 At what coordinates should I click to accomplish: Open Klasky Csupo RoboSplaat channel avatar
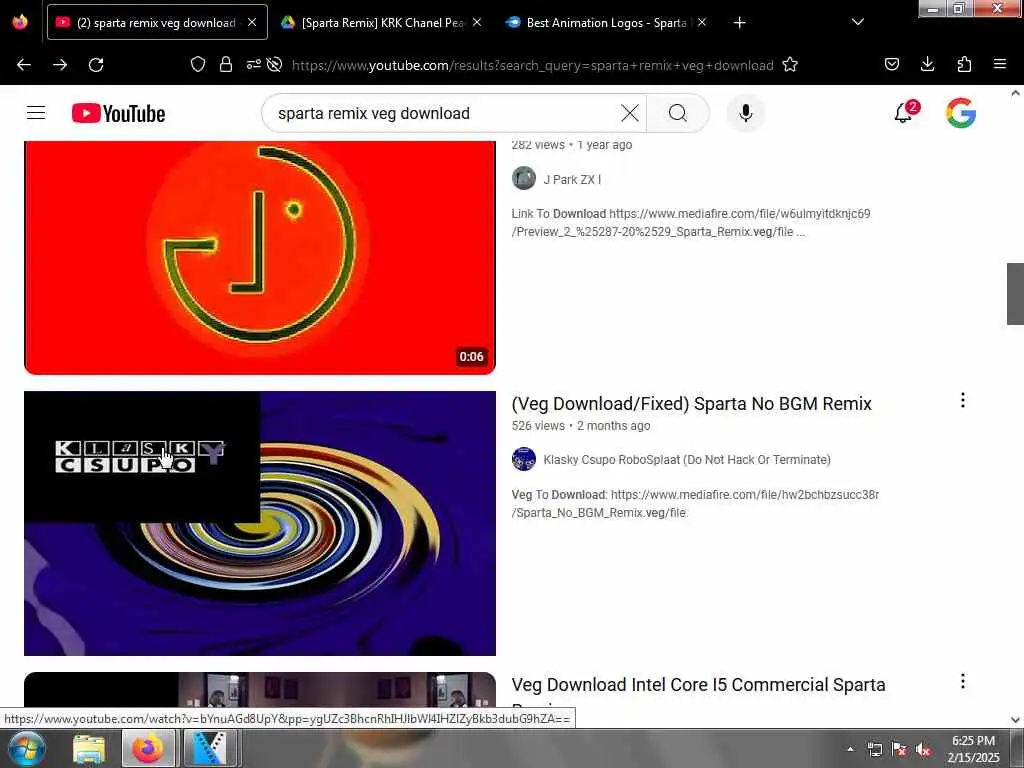524,459
